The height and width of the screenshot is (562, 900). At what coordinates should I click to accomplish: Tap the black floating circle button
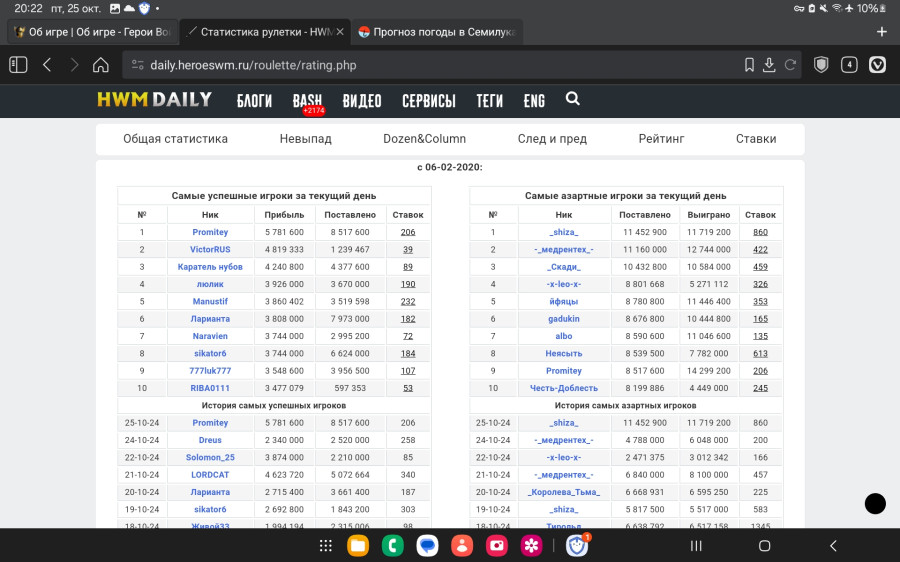click(875, 504)
